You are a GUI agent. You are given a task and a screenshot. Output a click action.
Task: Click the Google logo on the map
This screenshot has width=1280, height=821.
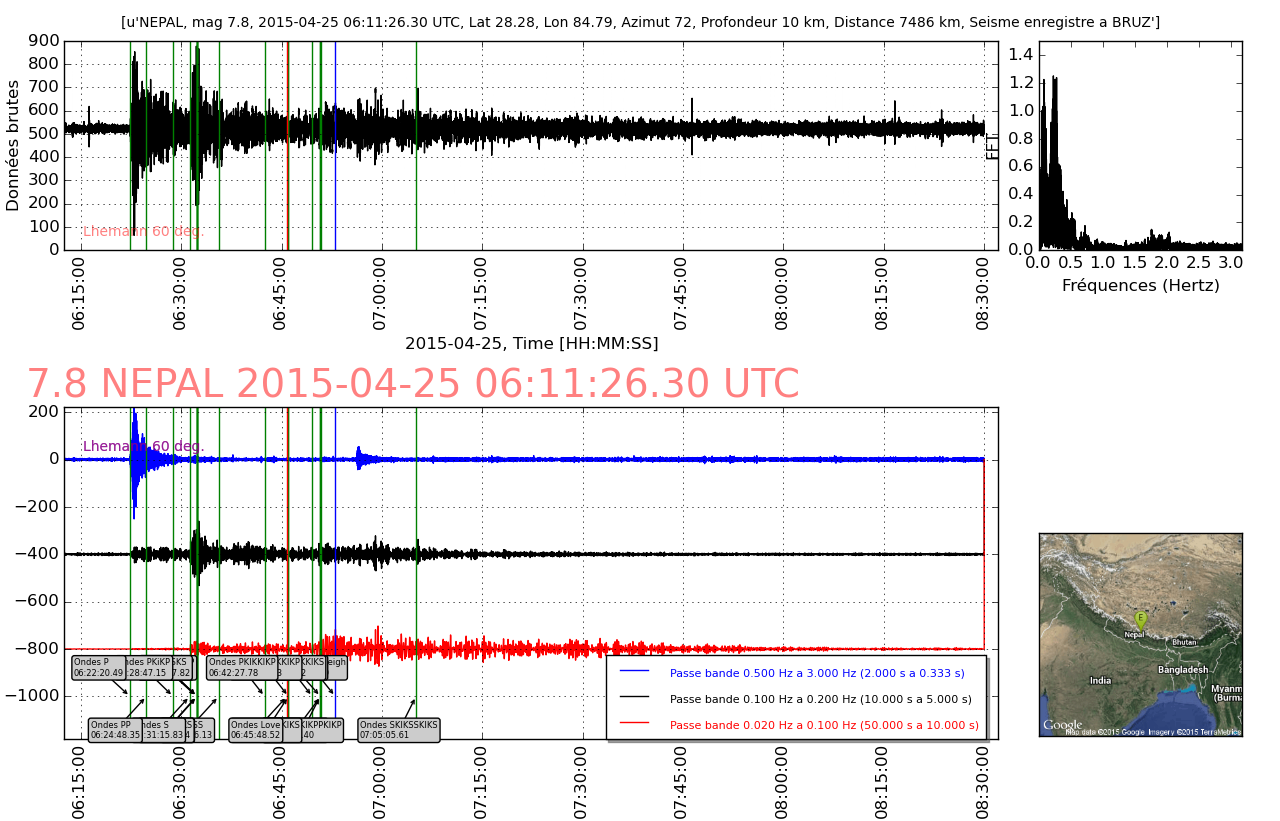tap(1062, 725)
